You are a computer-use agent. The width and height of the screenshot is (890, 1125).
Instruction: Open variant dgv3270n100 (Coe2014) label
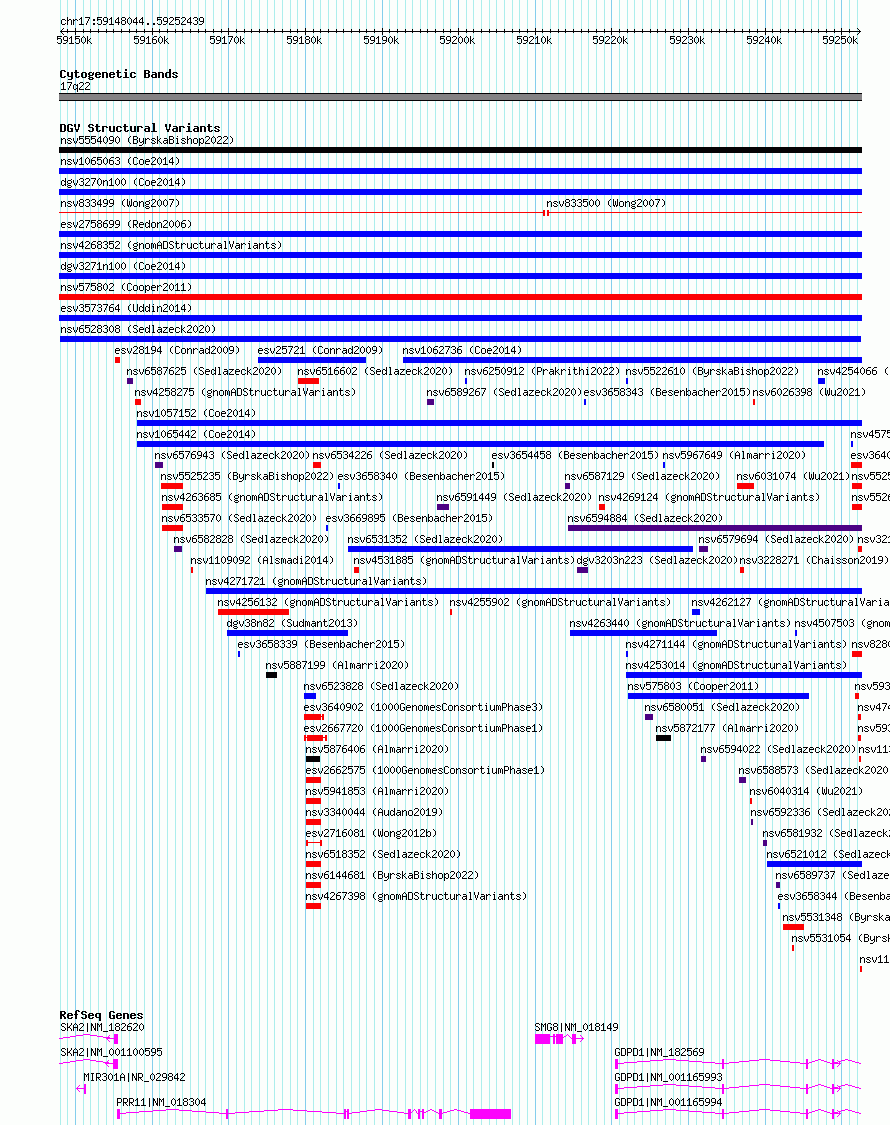click(x=123, y=182)
